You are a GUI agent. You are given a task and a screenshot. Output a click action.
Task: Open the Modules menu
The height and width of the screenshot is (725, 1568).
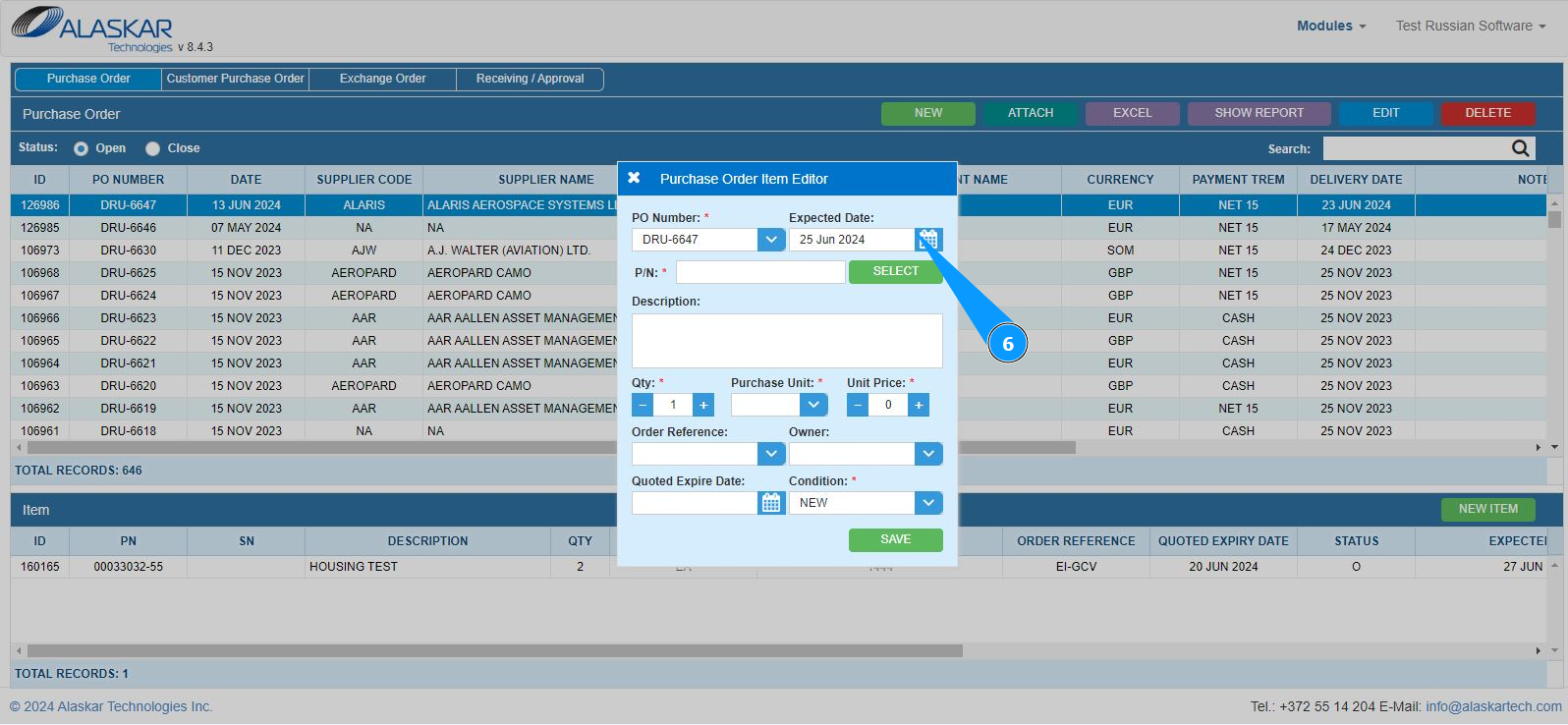click(x=1331, y=26)
